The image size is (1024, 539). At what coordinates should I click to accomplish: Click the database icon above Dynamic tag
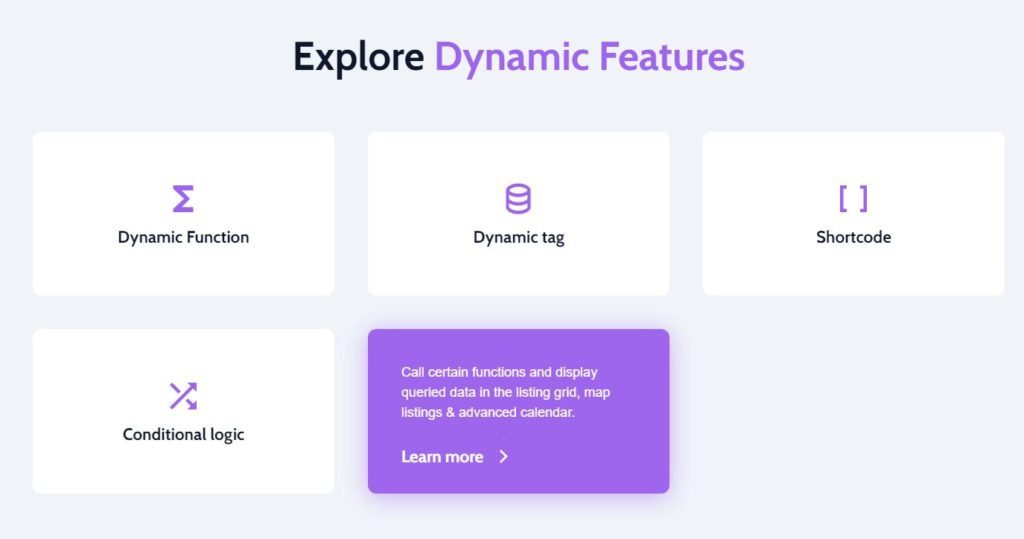[518, 199]
